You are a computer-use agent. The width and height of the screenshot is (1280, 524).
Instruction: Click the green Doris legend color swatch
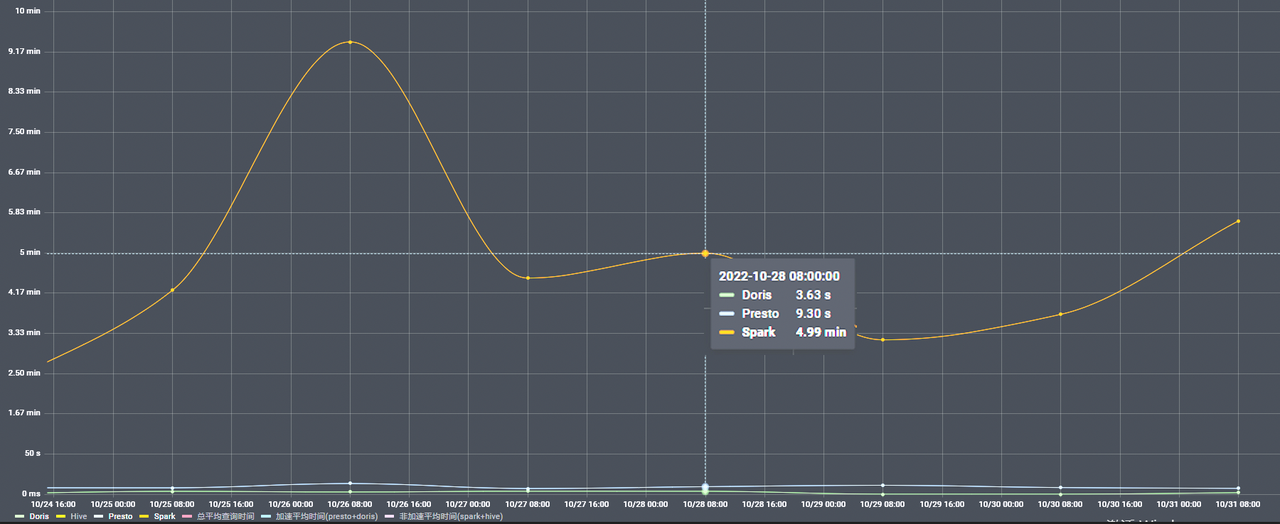coord(21,516)
